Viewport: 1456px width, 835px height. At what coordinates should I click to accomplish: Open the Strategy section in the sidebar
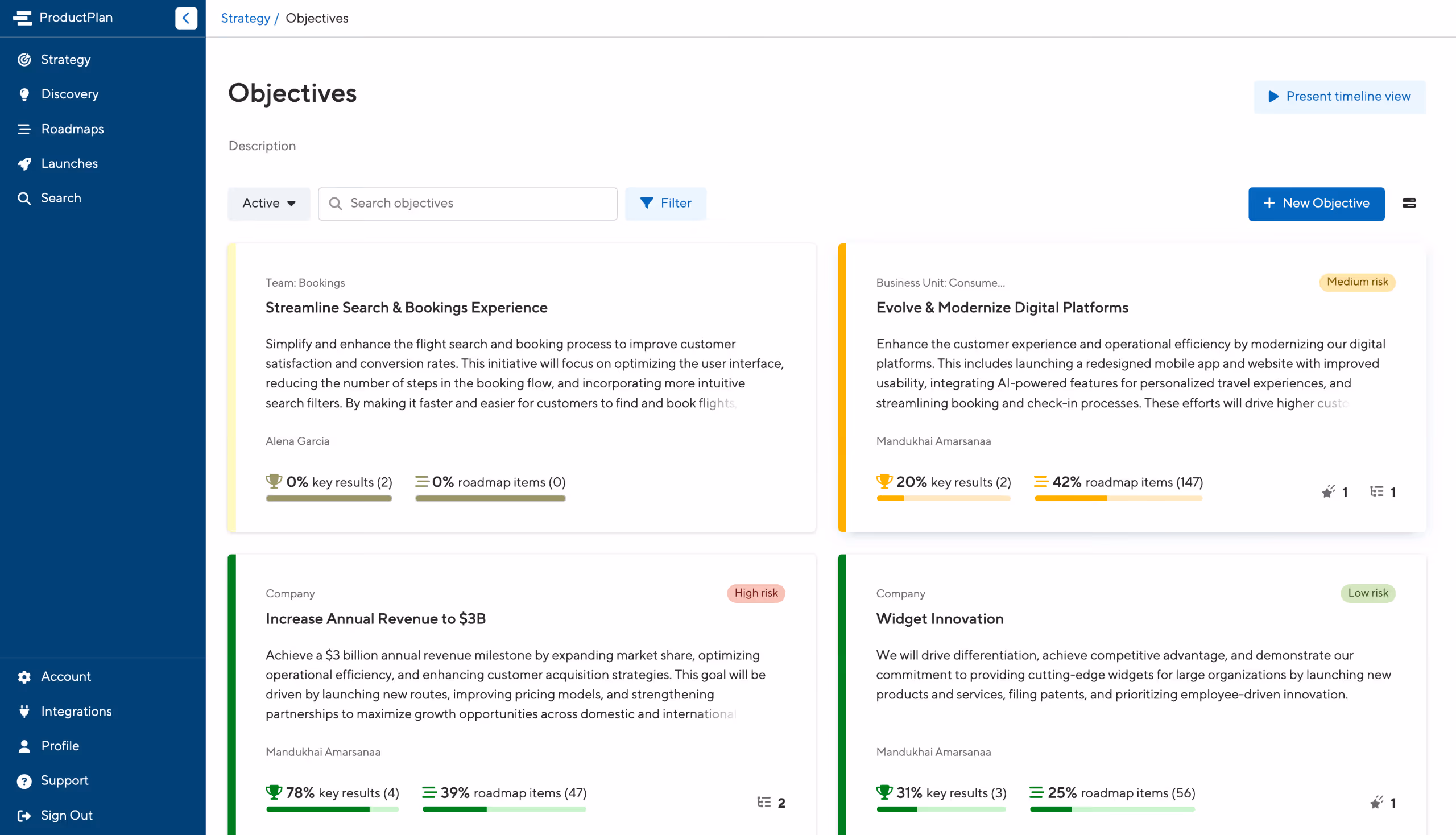click(x=65, y=60)
